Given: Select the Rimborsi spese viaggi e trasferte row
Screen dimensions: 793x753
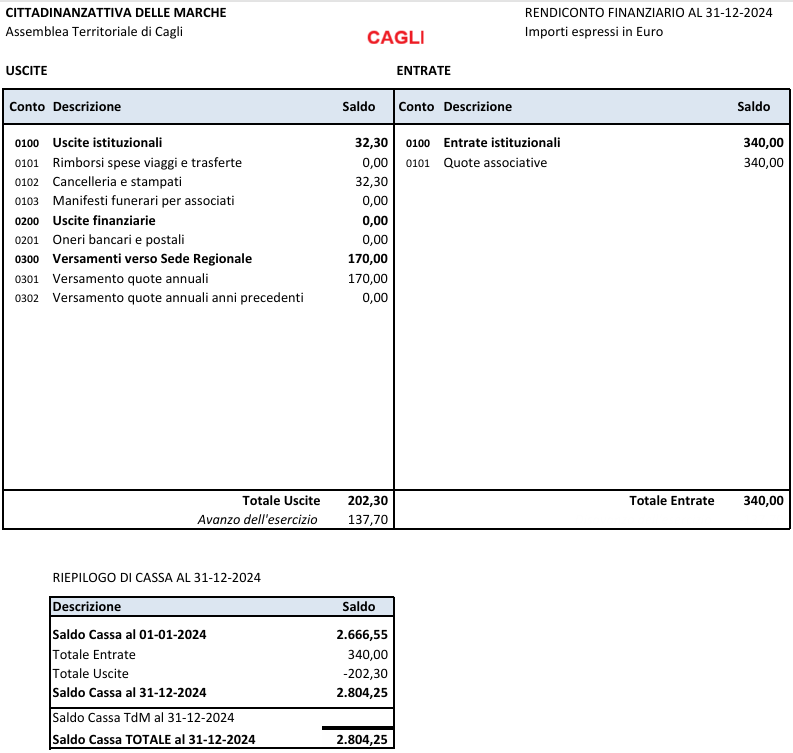Looking at the screenshot, I should pos(147,163).
